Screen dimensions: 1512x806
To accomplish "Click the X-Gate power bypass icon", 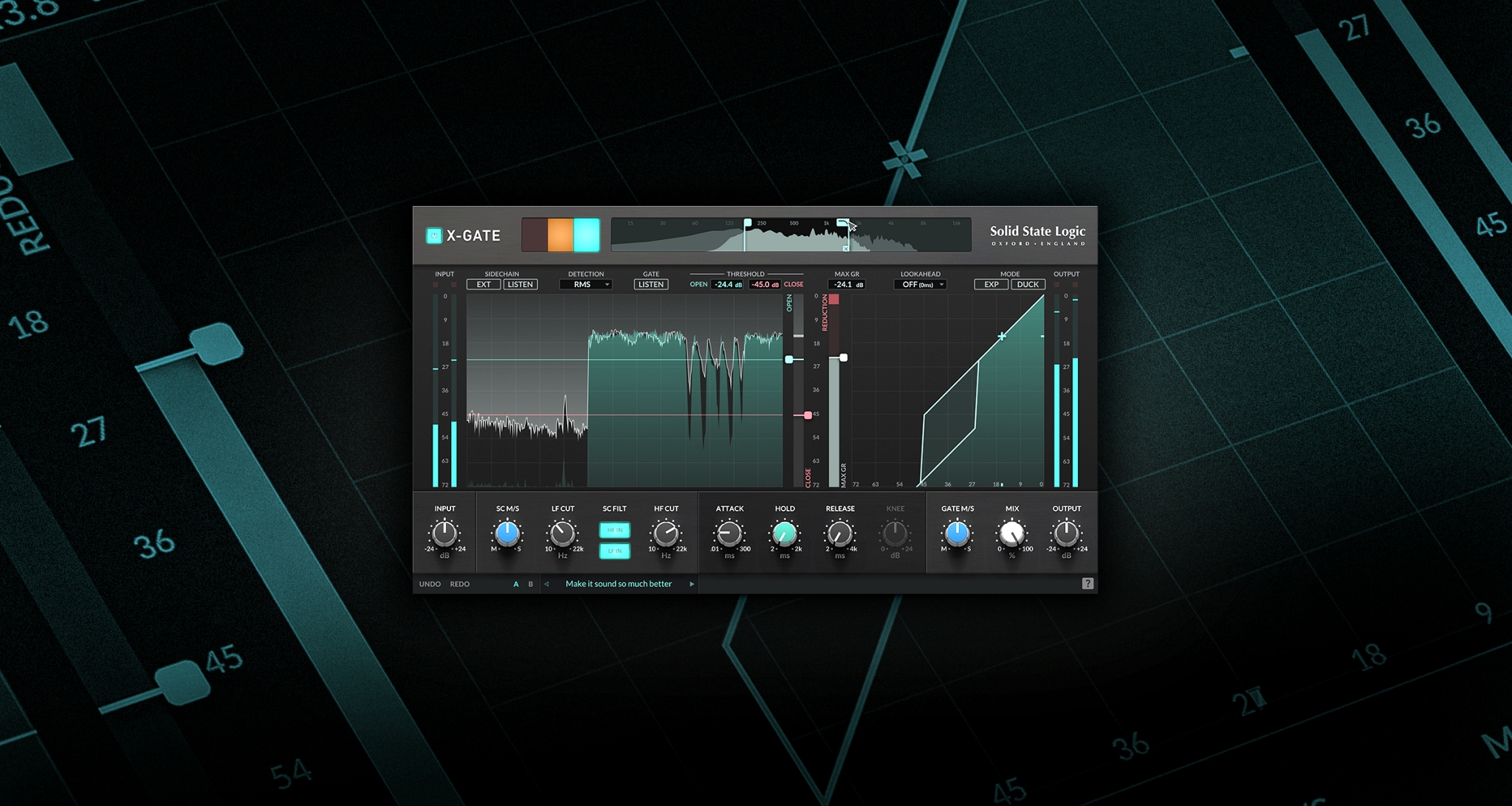I will coord(433,235).
